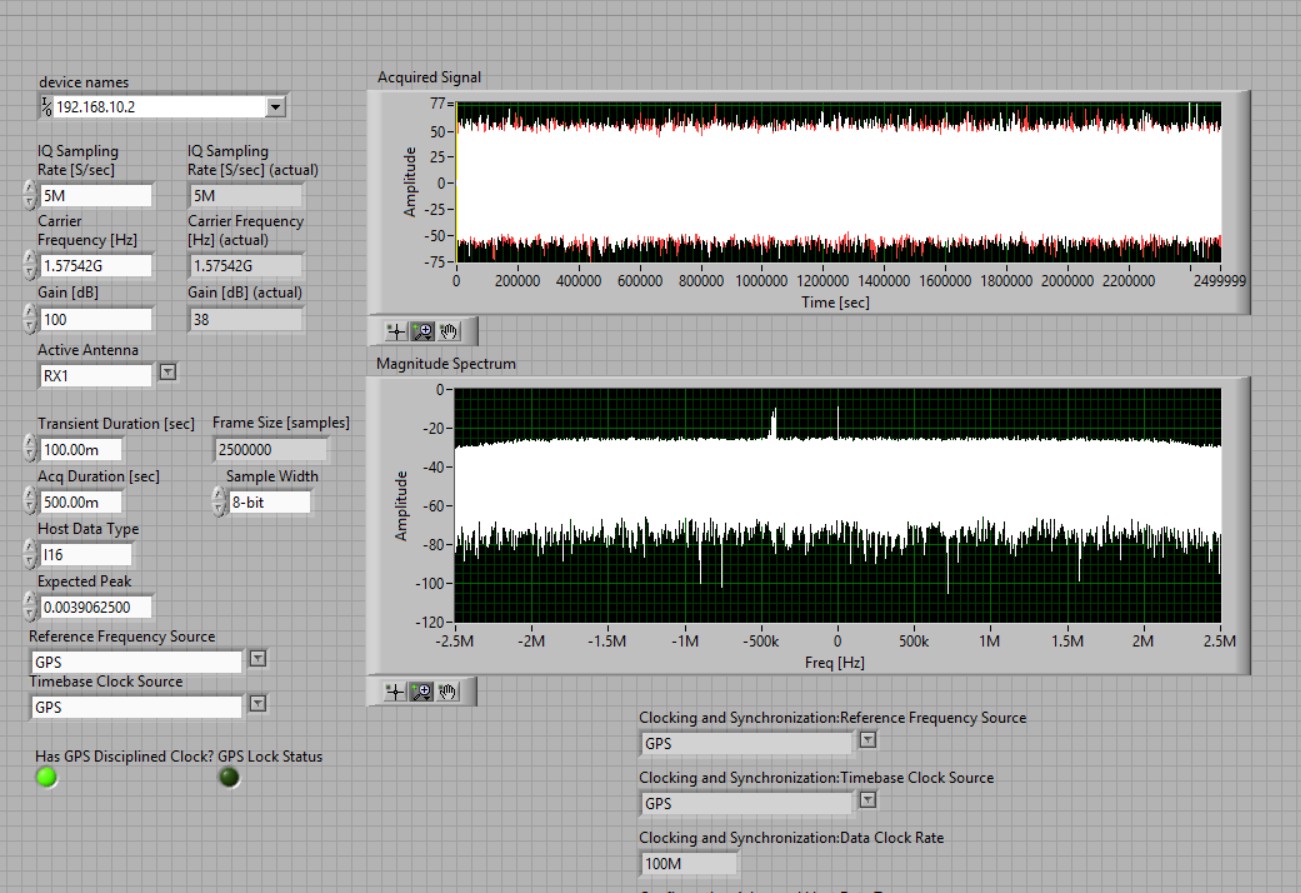This screenshot has width=1301, height=893.
Task: Click the Active Antenna field showing RX1
Action: (x=96, y=375)
